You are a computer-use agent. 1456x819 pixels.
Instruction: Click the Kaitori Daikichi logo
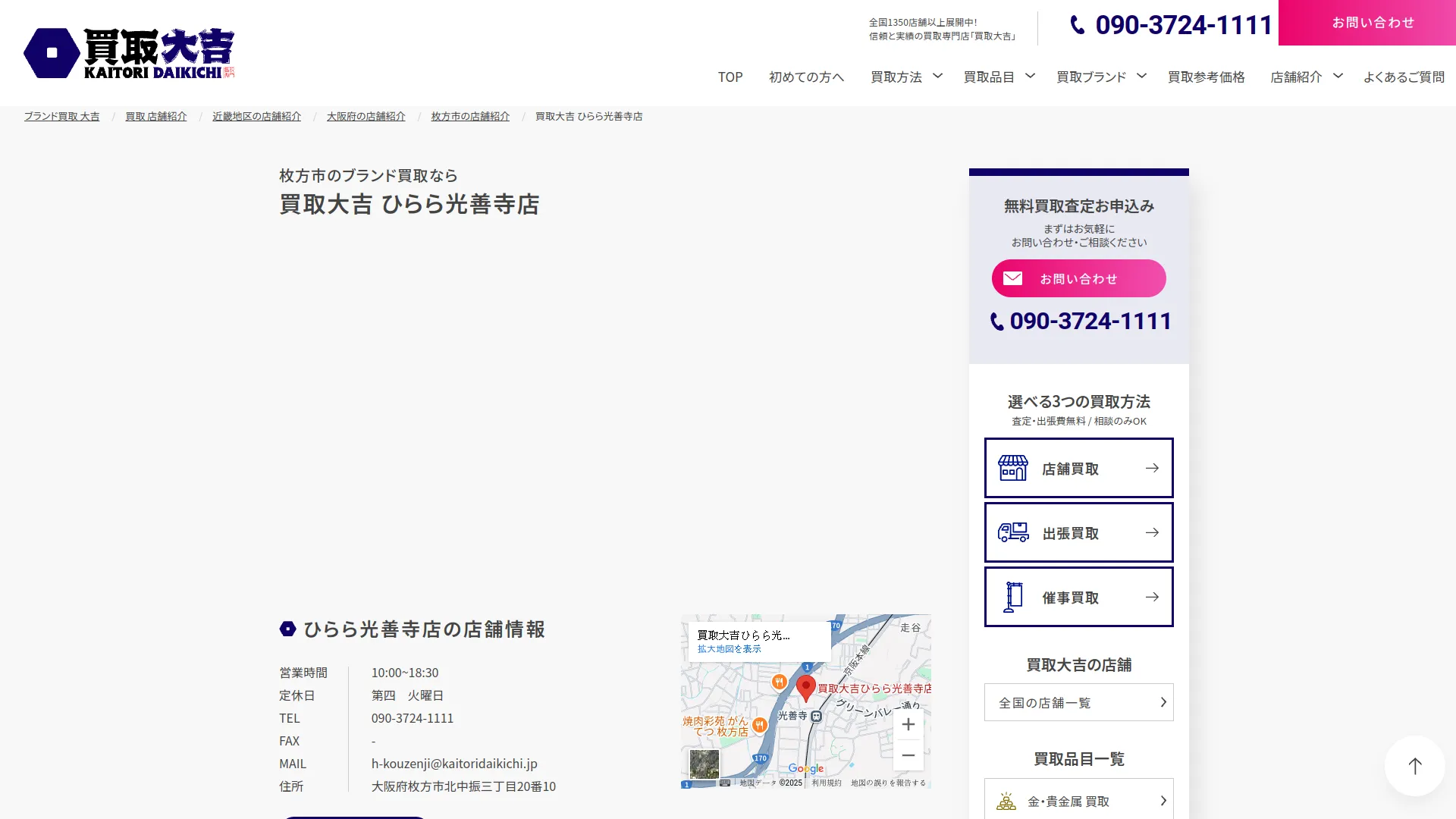tap(129, 53)
